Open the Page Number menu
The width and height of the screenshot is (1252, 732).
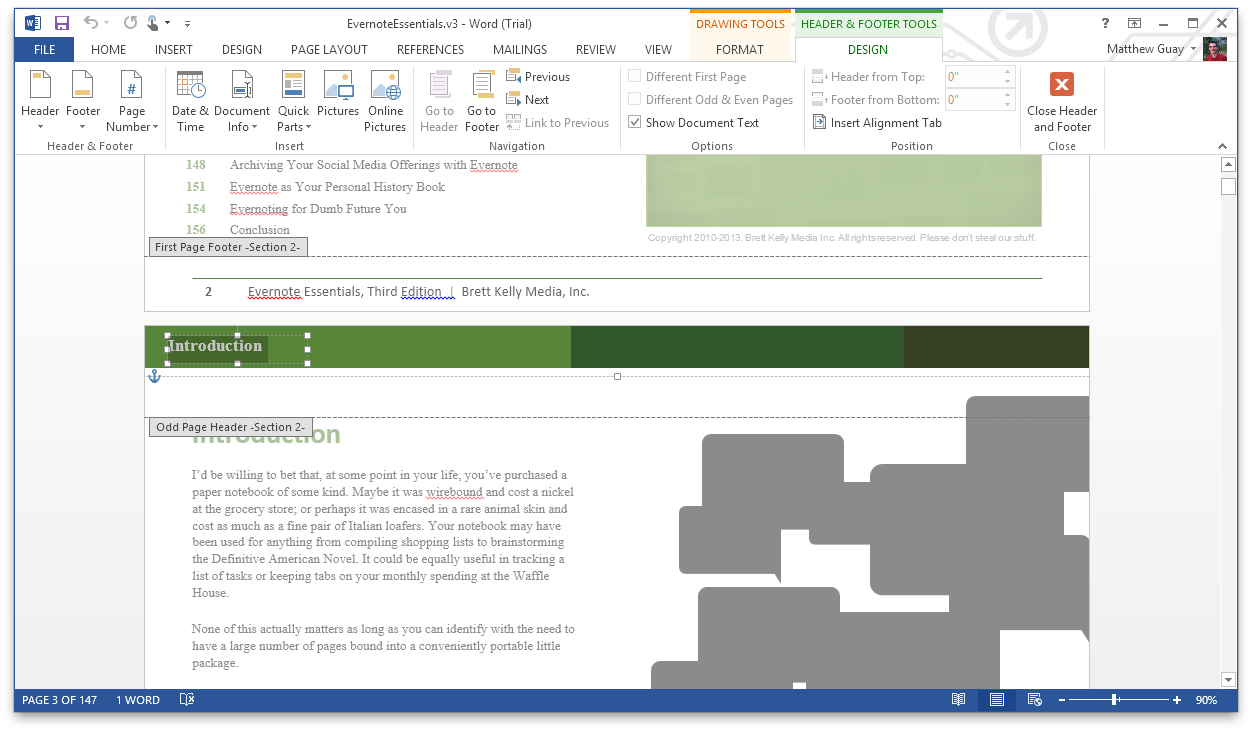[132, 101]
